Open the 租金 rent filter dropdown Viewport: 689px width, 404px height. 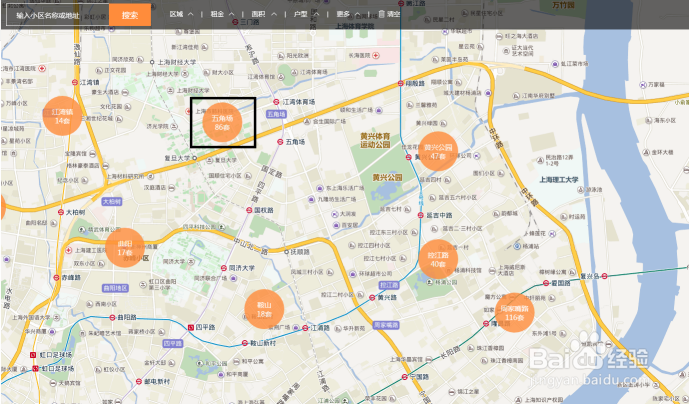coord(222,14)
